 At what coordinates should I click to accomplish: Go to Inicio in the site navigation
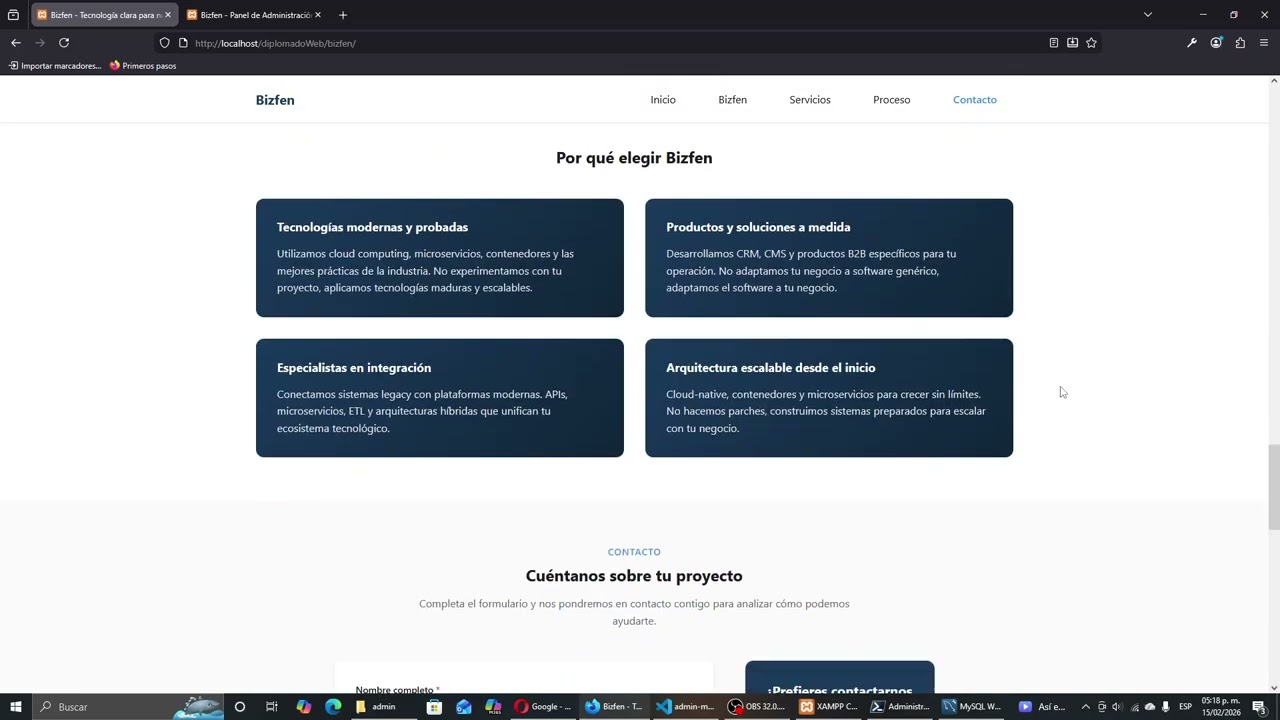[x=663, y=100]
